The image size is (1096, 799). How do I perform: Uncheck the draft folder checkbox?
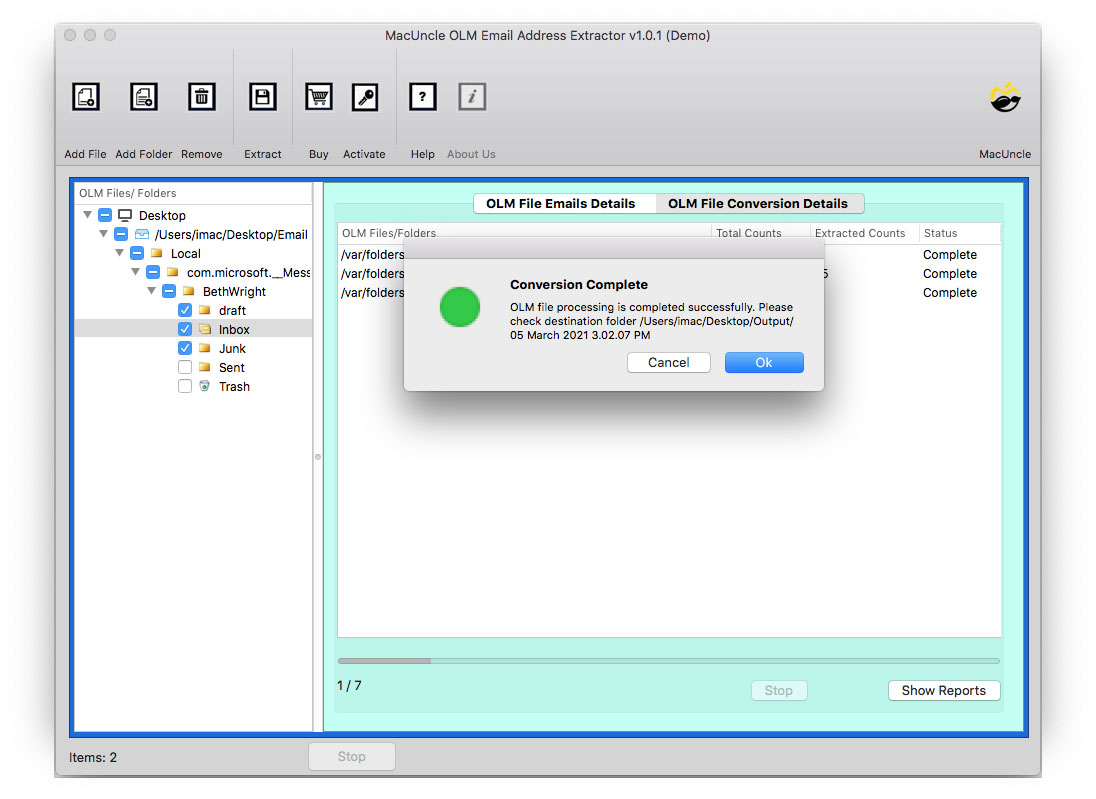coord(185,310)
